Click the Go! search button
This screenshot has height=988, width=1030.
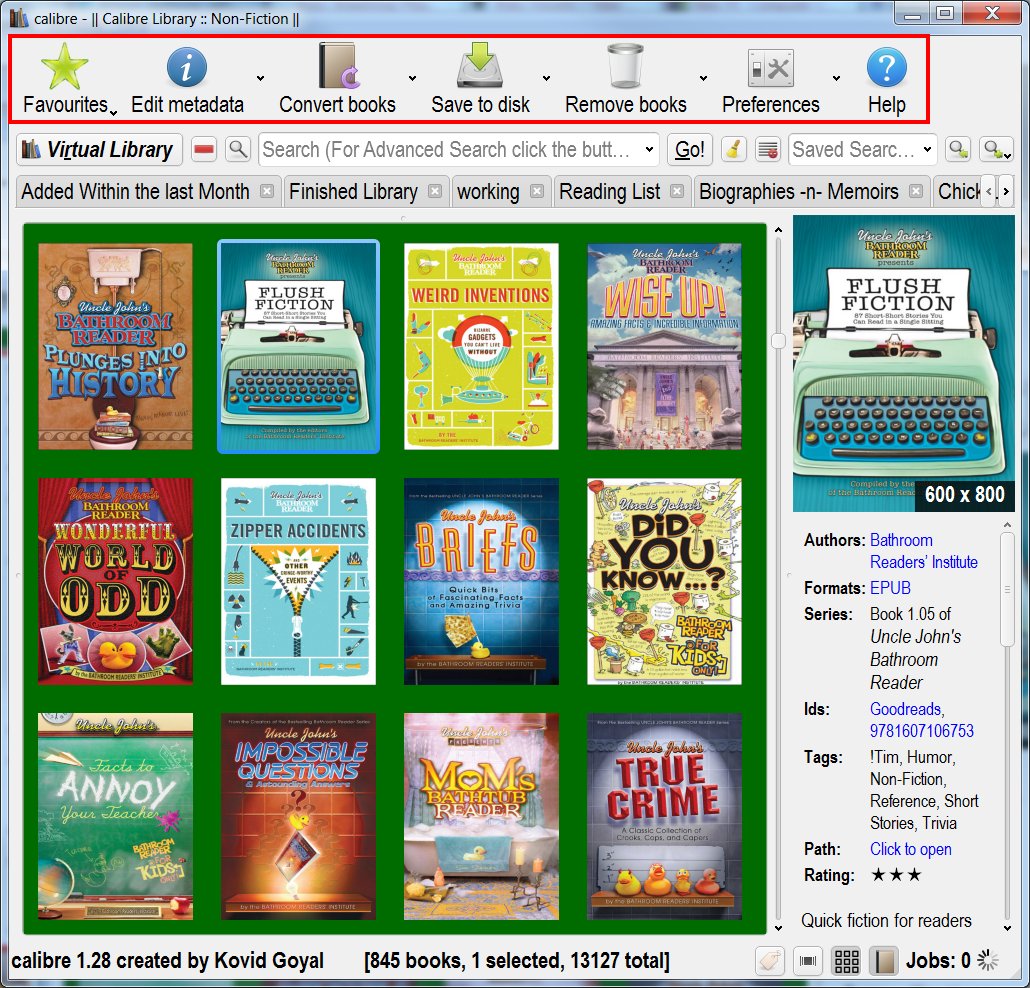point(690,150)
